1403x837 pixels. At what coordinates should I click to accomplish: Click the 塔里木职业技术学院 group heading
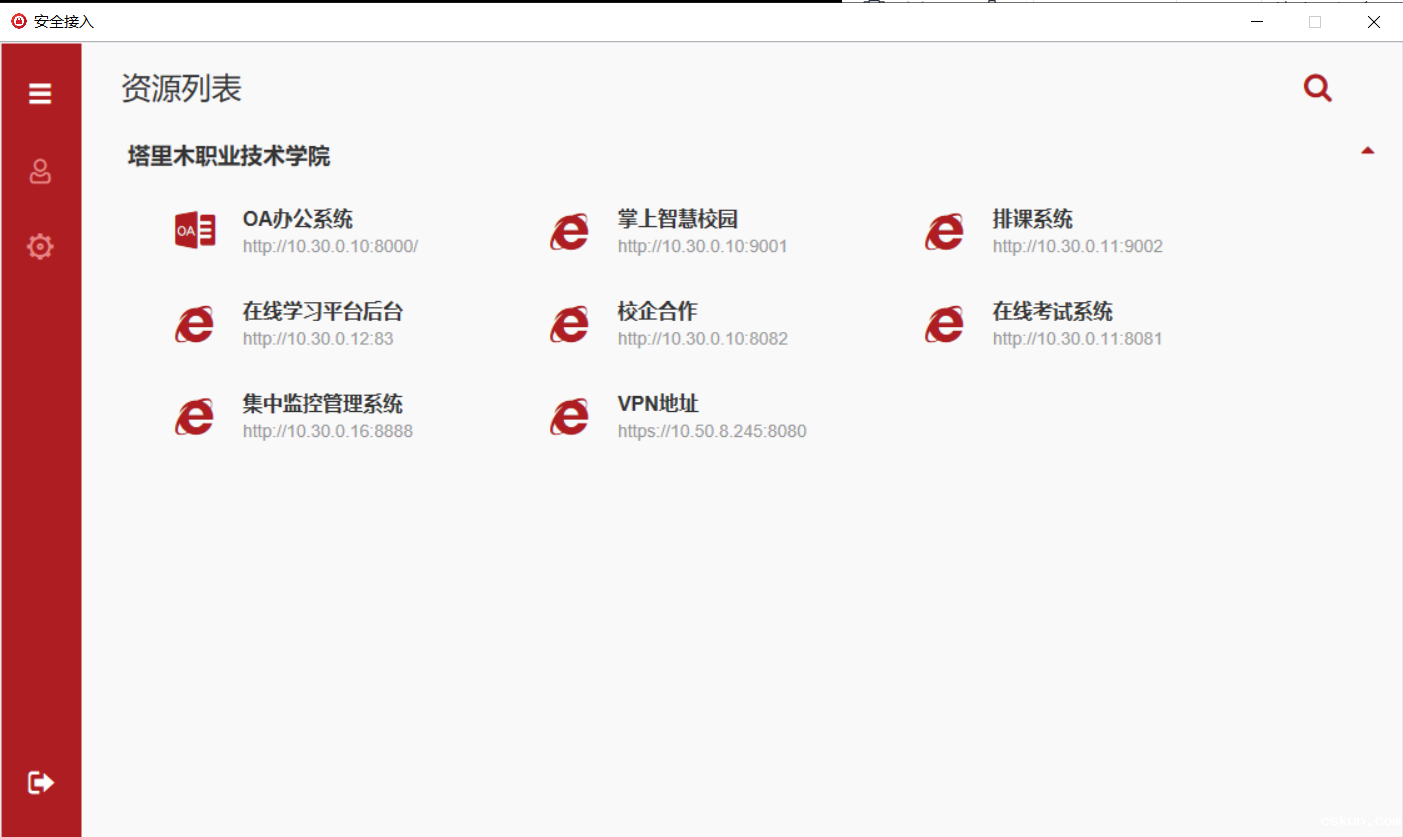coord(229,156)
